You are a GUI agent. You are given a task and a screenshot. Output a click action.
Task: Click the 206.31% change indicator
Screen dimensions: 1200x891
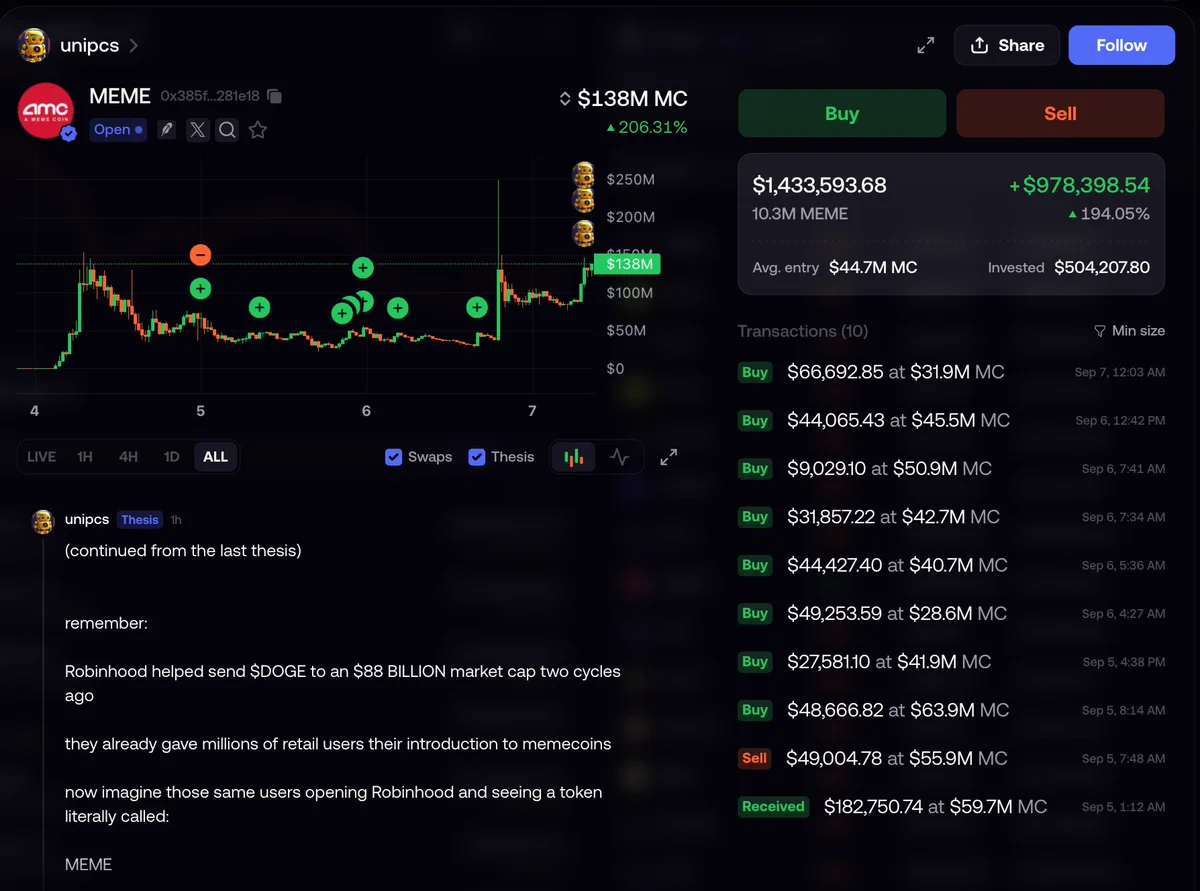646,128
